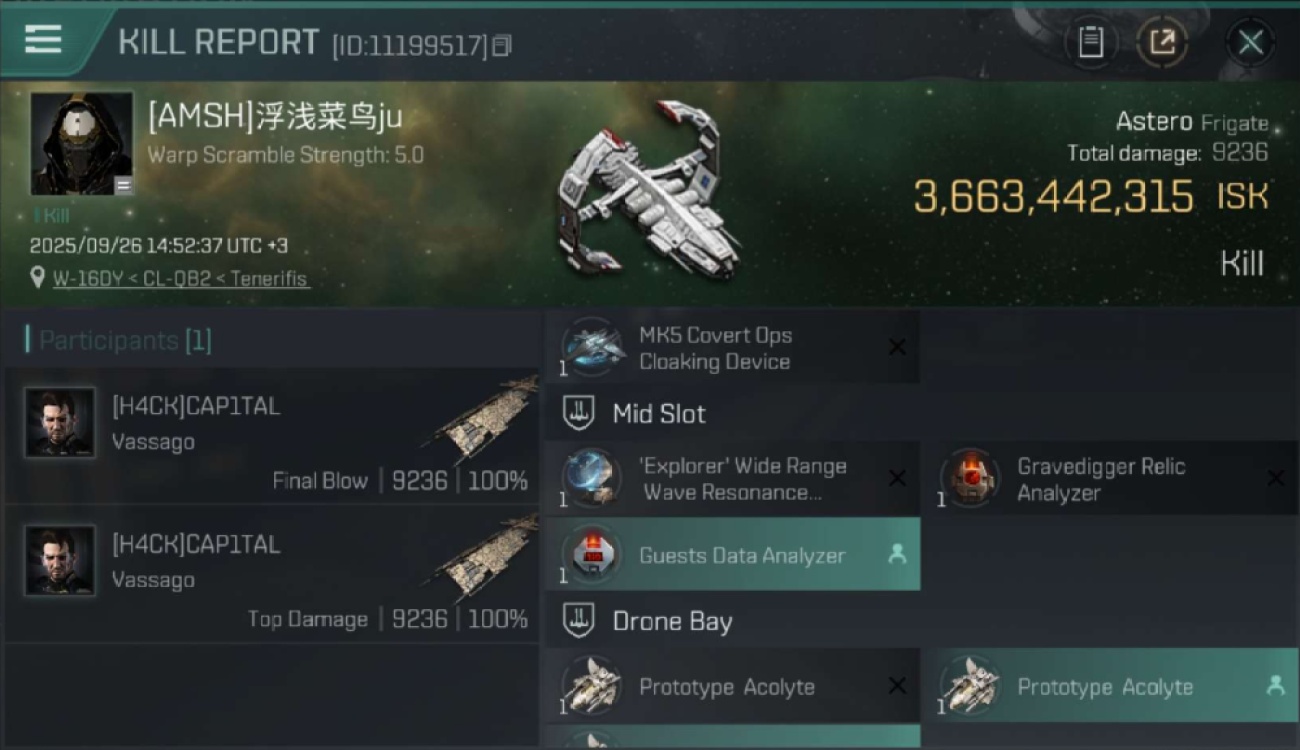Viewport: 1300px width, 750px height.
Task: Select the Astero ship image
Action: coord(649,189)
